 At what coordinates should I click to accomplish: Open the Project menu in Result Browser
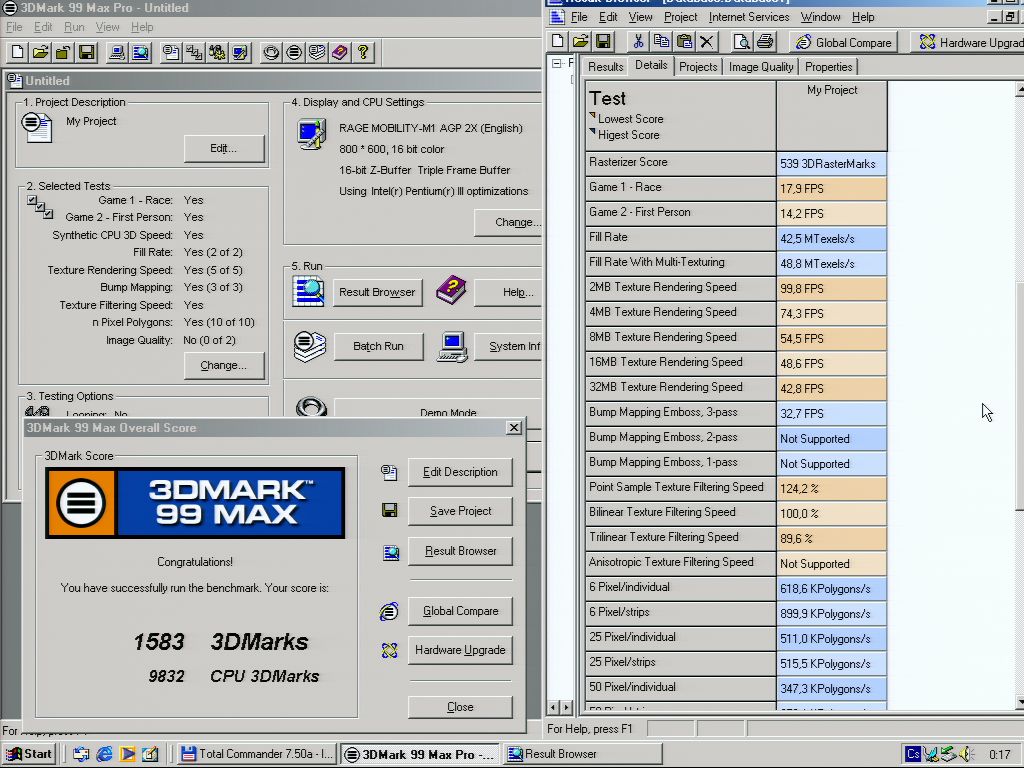(x=680, y=18)
